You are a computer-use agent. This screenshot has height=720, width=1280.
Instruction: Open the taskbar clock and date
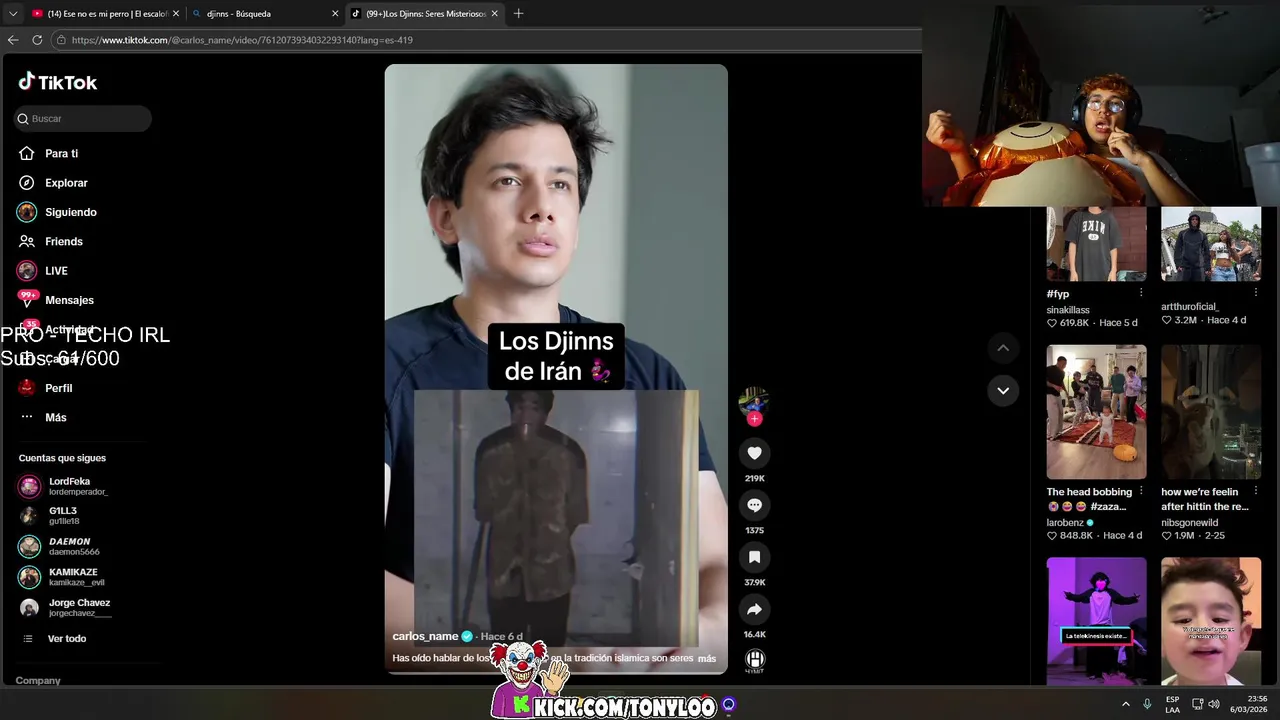[x=1249, y=704]
